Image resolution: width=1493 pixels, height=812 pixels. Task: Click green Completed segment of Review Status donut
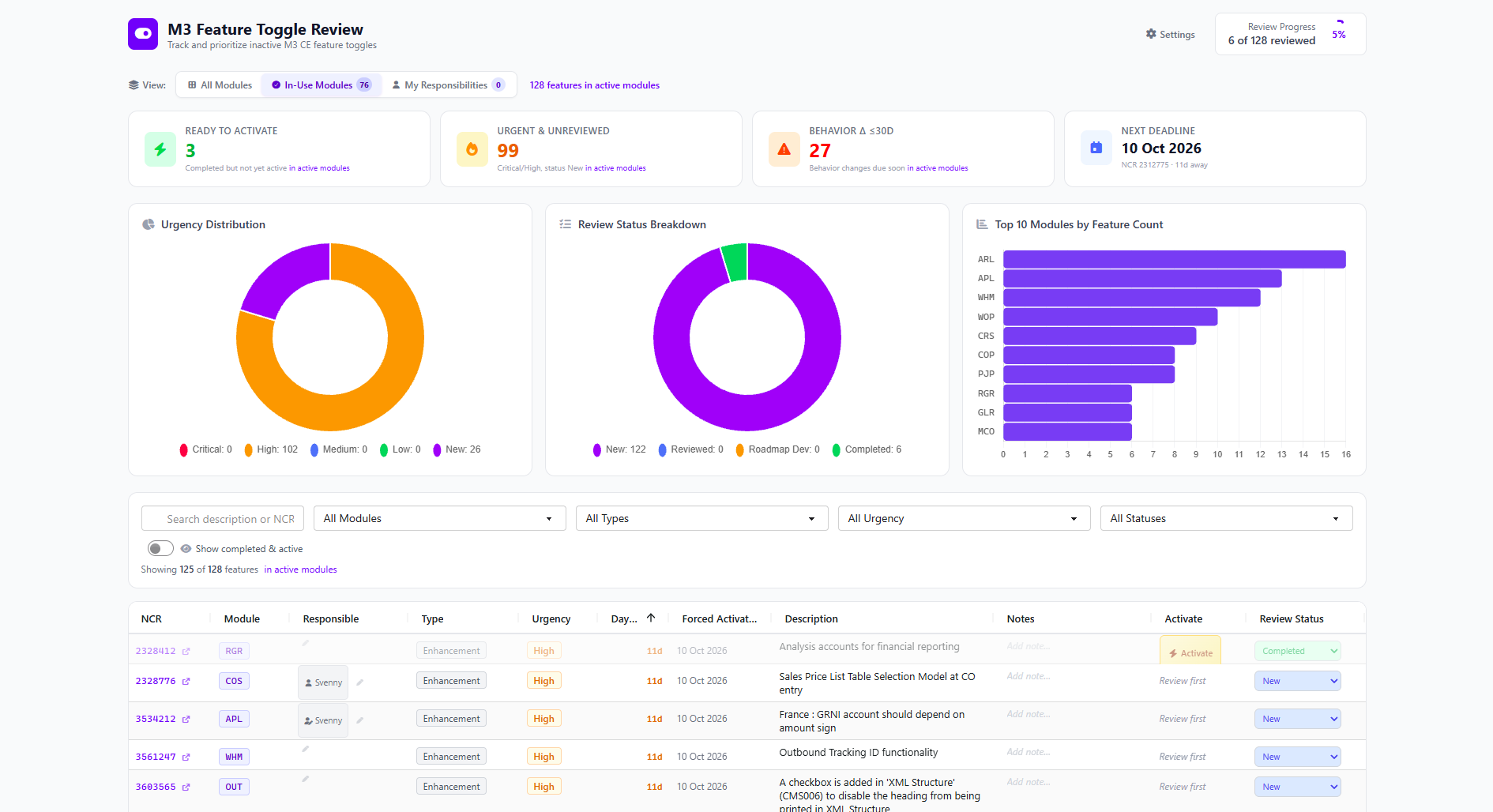(735, 261)
